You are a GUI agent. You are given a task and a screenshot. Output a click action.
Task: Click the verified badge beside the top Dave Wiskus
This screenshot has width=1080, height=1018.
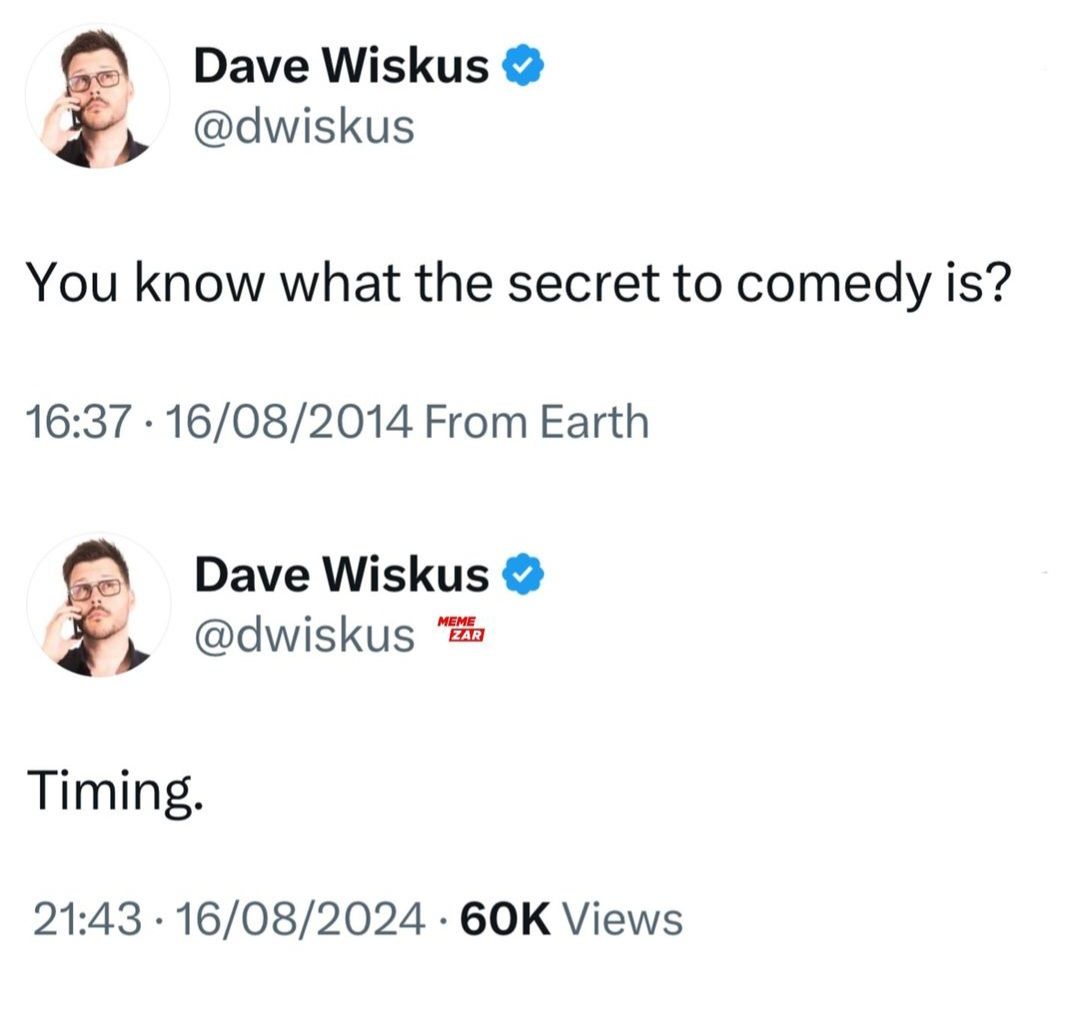coord(523,65)
